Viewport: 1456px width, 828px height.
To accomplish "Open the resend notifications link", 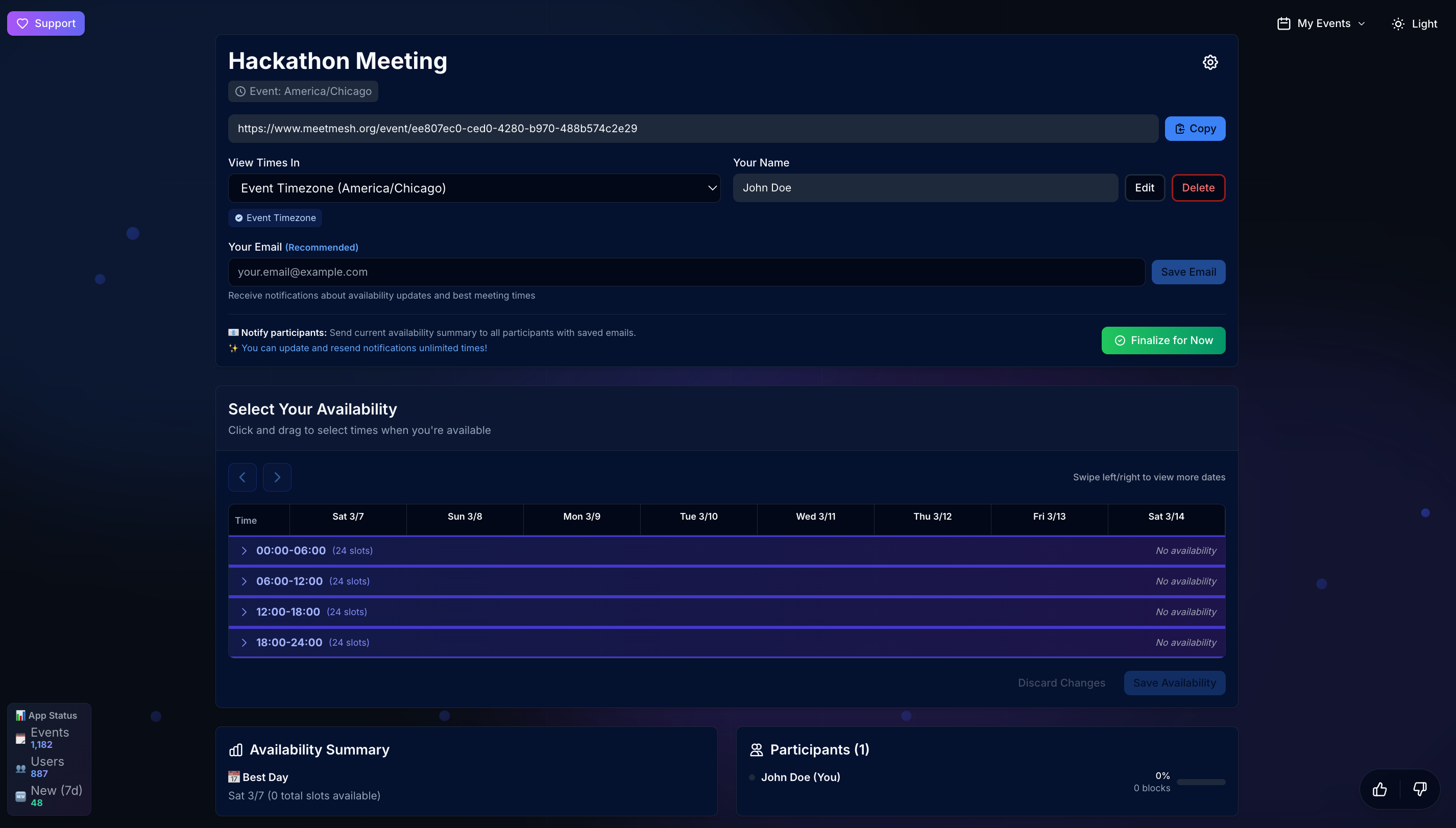I will (x=364, y=348).
